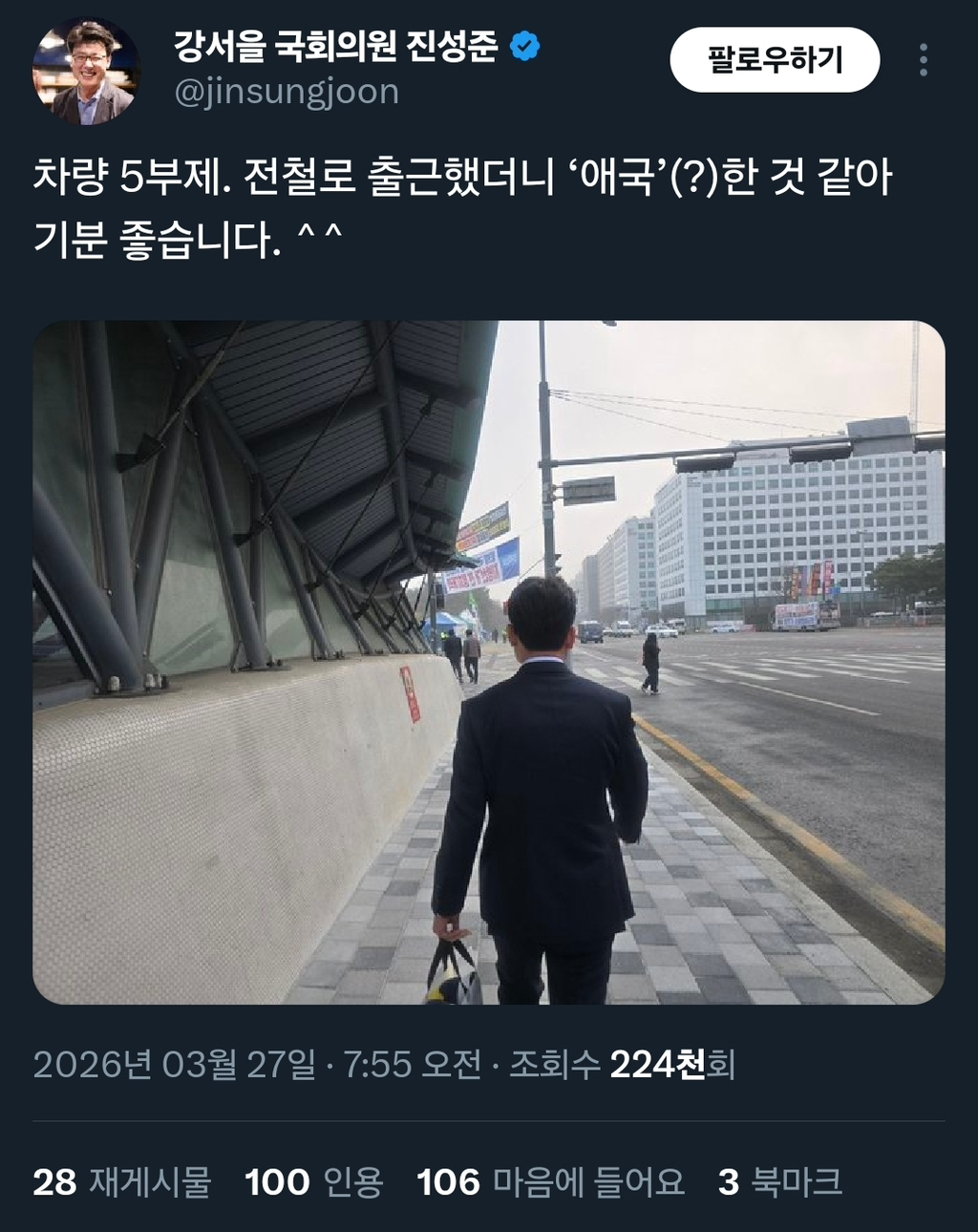Open the three-dot more options menu
Screen dimensions: 978x1232
(x=923, y=60)
